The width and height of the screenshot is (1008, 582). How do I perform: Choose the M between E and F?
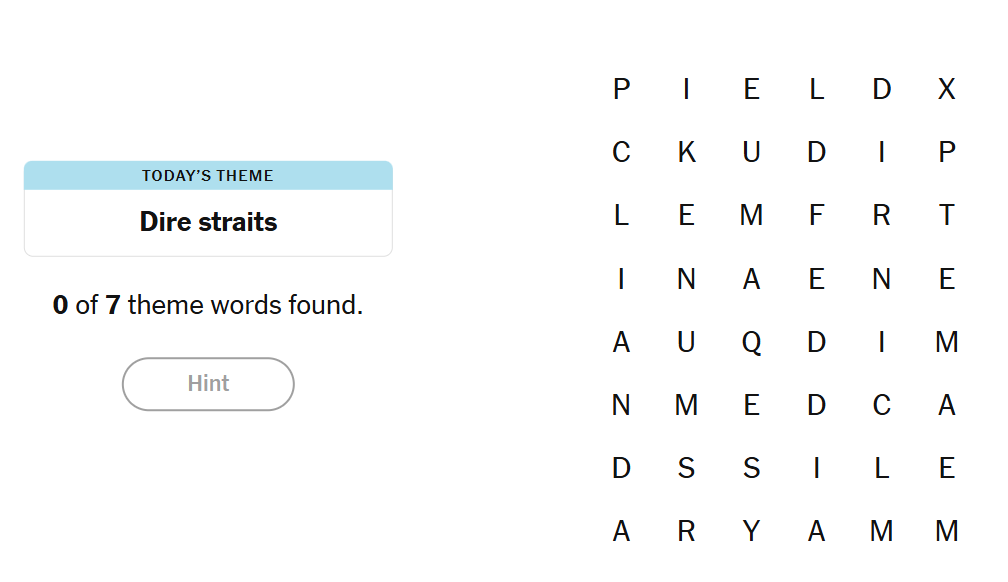751,215
